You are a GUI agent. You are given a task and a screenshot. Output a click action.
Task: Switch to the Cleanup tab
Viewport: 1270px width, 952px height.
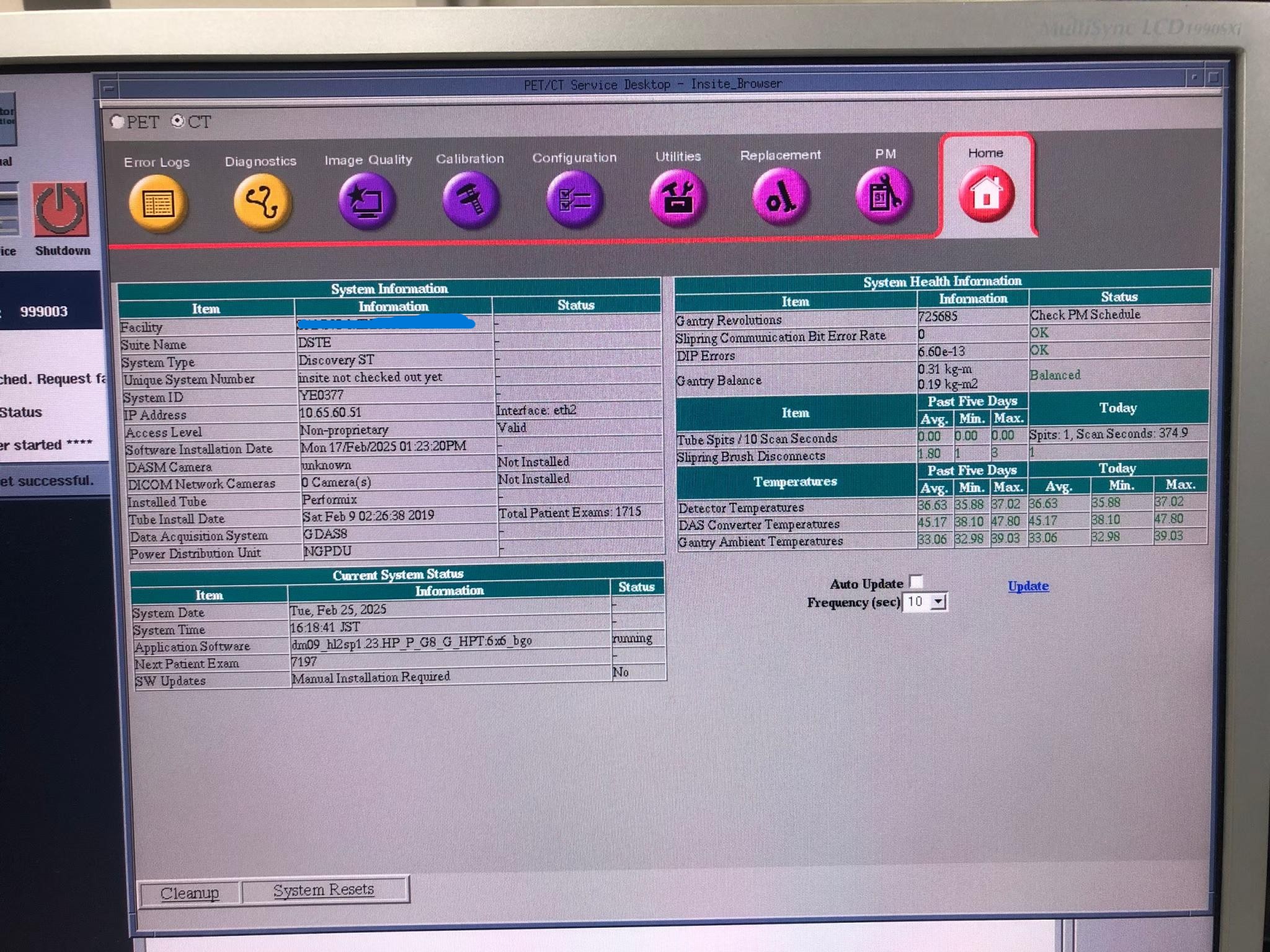[x=190, y=893]
